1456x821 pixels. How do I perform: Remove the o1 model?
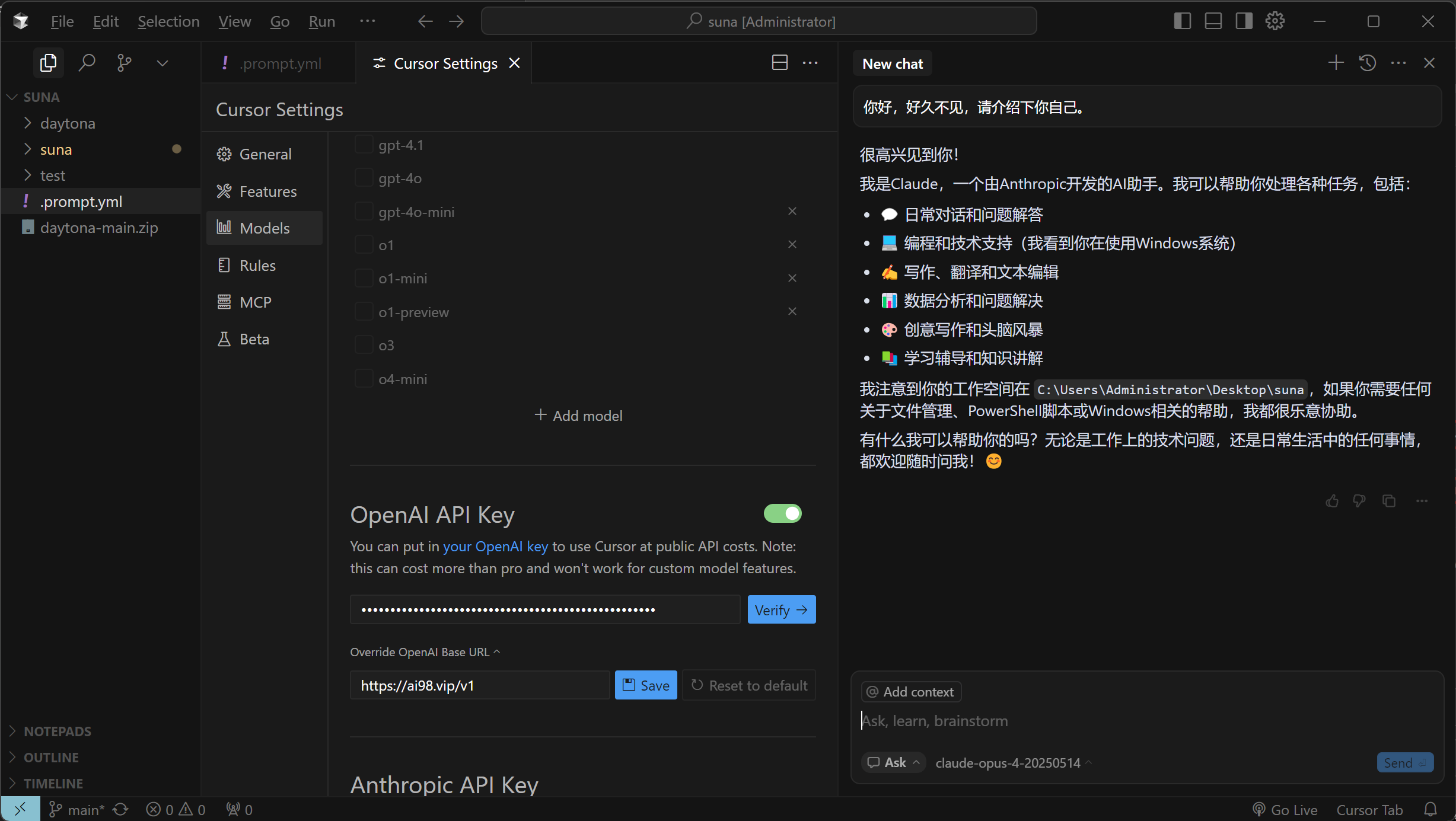pos(792,244)
